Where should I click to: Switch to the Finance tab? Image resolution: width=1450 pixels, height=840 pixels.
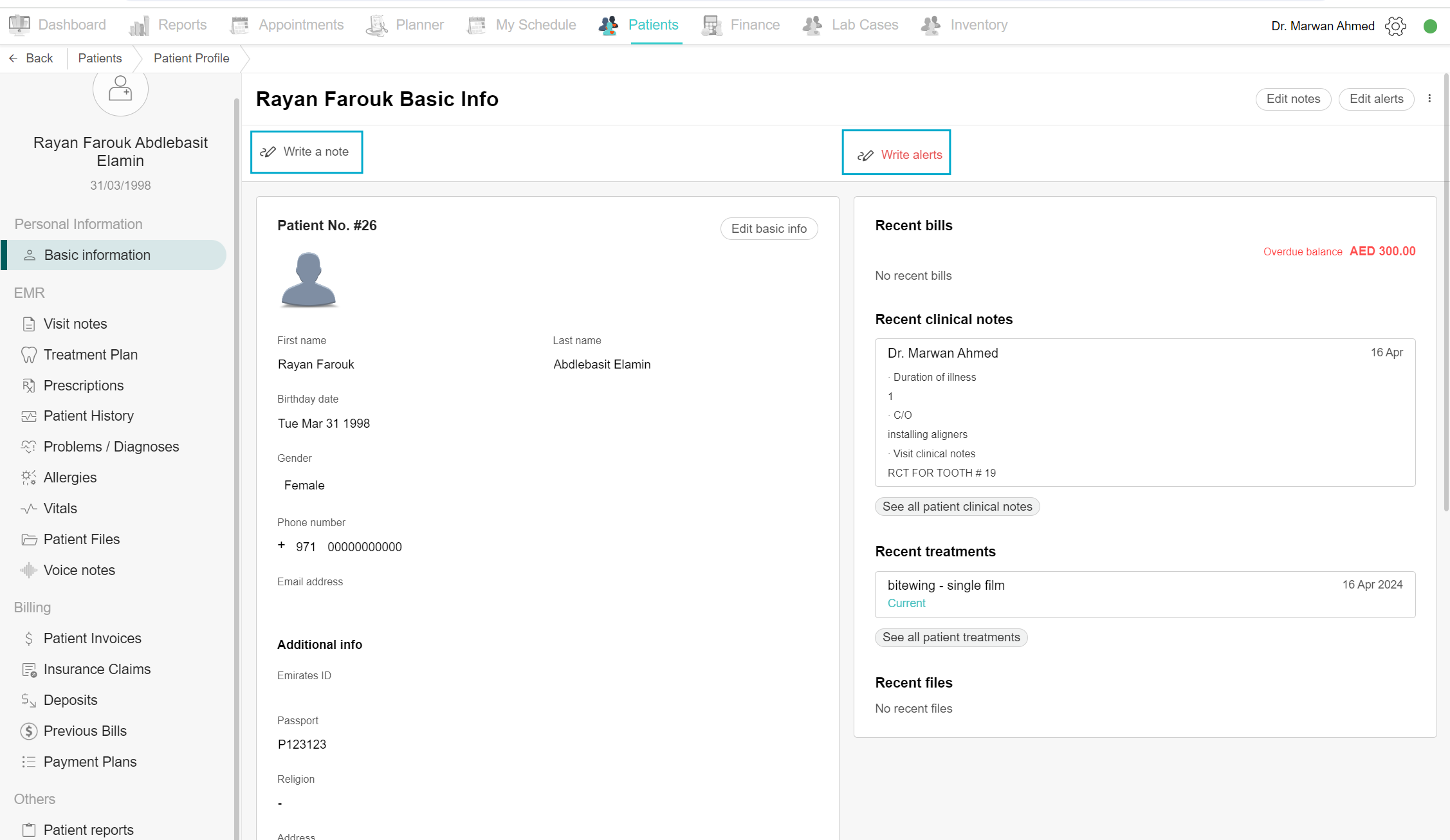click(741, 25)
